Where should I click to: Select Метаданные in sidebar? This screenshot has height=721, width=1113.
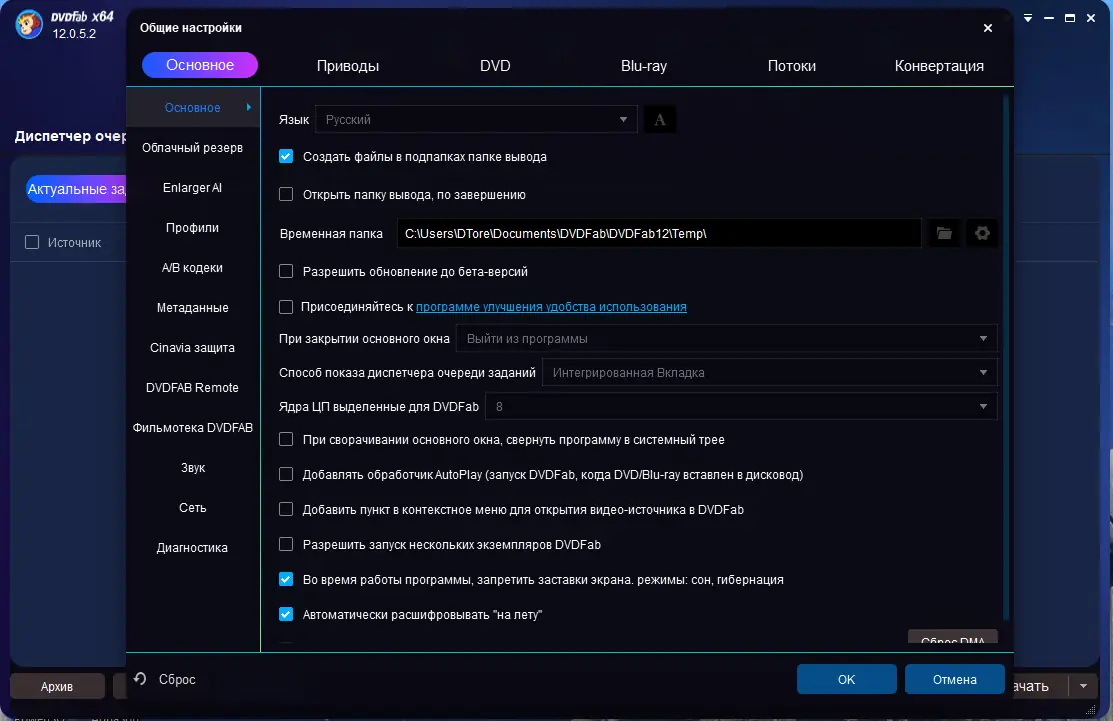(192, 307)
